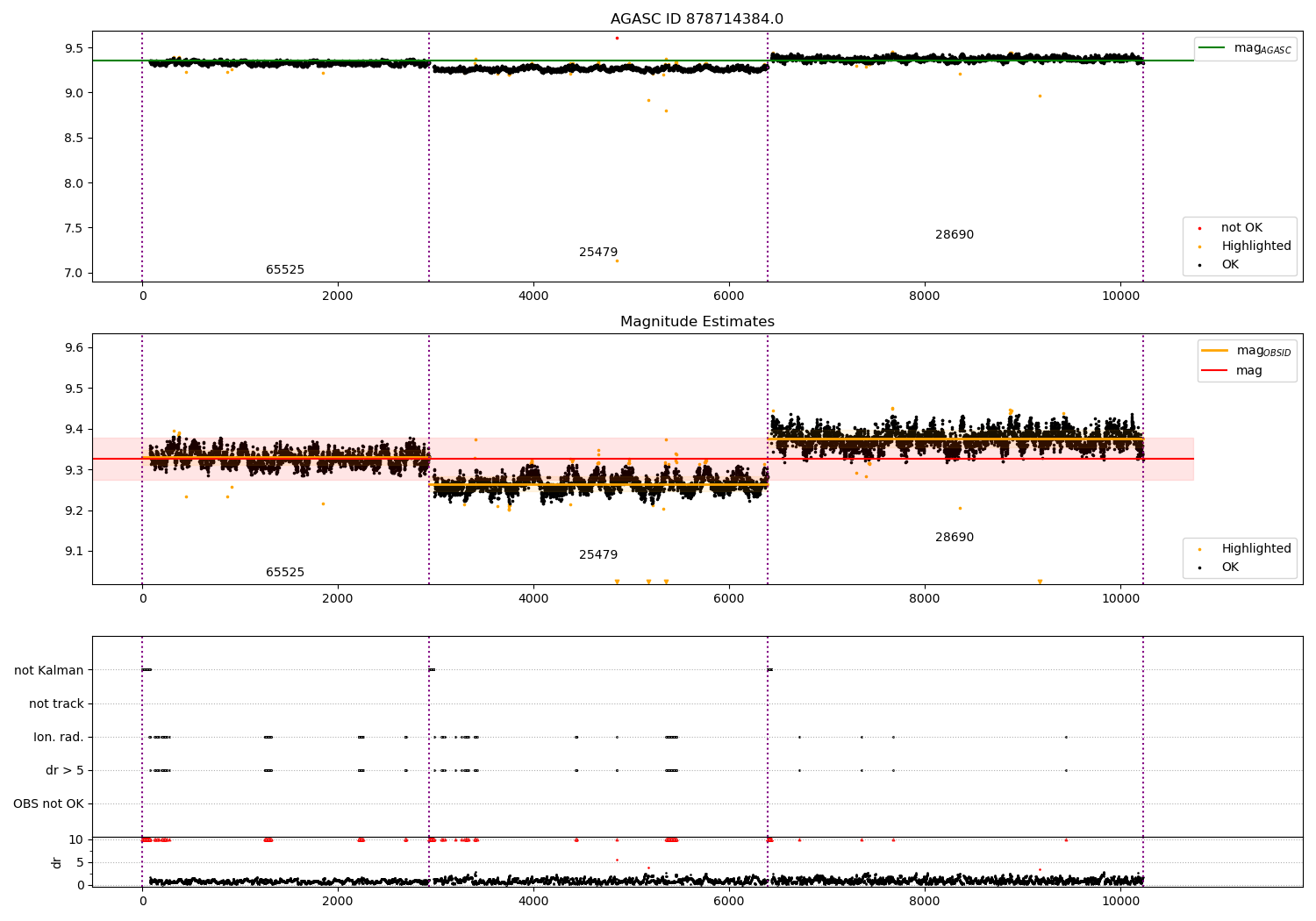The image size is (1316, 921).
Task: Click the orange outlier point near magnitude 7.1
Action: coord(617,261)
